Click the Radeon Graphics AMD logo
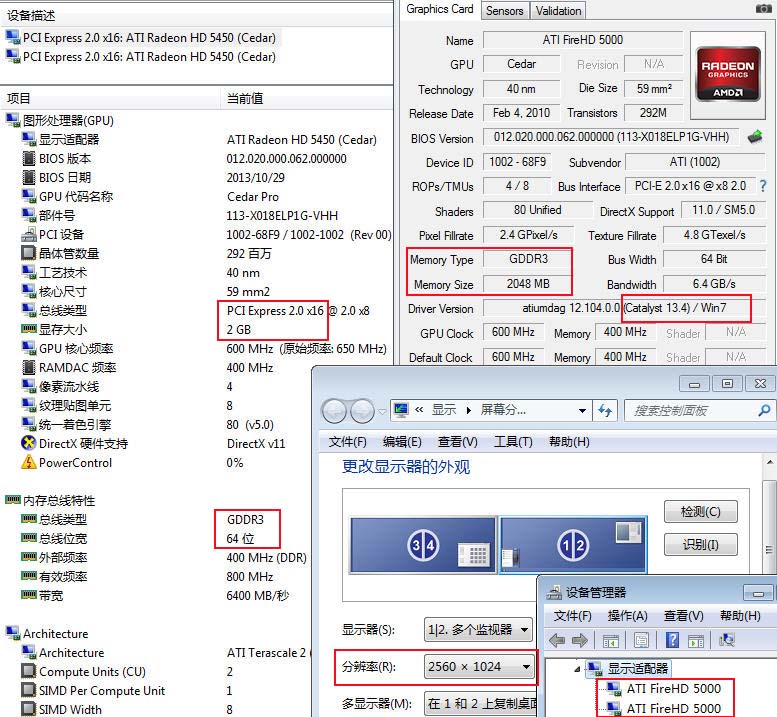 click(x=727, y=74)
